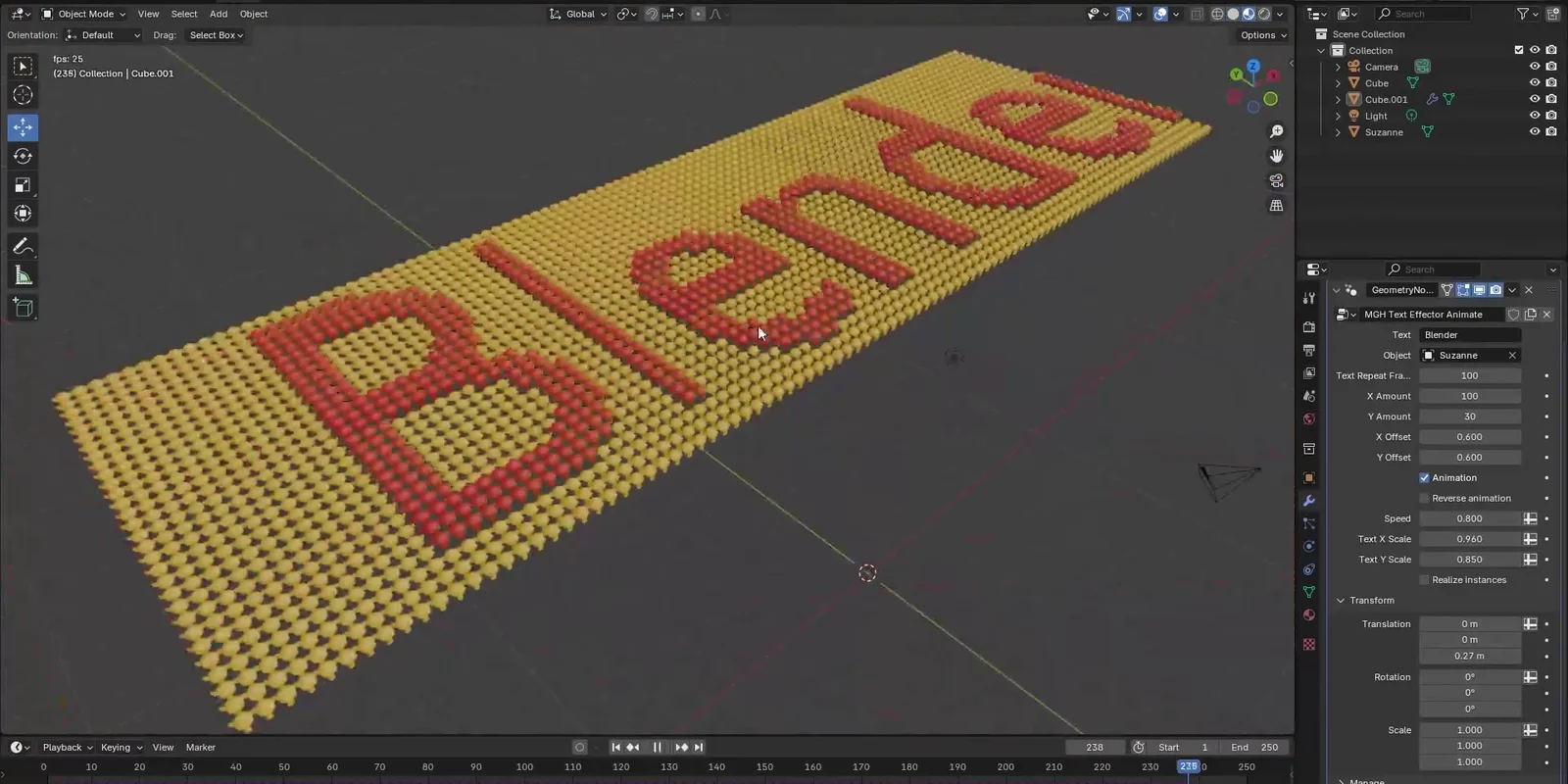
Task: Hide Suzanne in viewport via eye icon
Action: coord(1535,132)
